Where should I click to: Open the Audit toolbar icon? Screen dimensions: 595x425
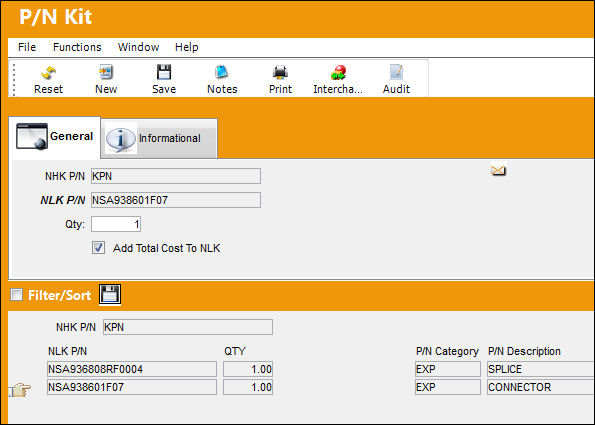pyautogui.click(x=396, y=72)
